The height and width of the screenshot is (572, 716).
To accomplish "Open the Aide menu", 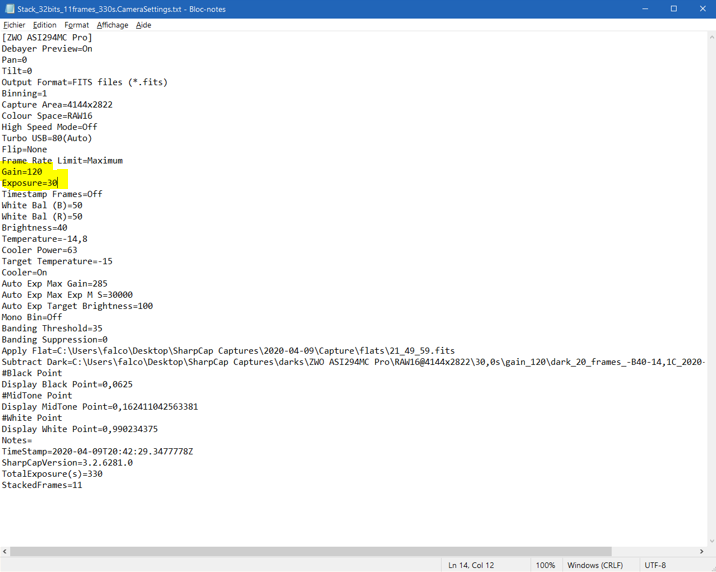I will pyautogui.click(x=144, y=25).
